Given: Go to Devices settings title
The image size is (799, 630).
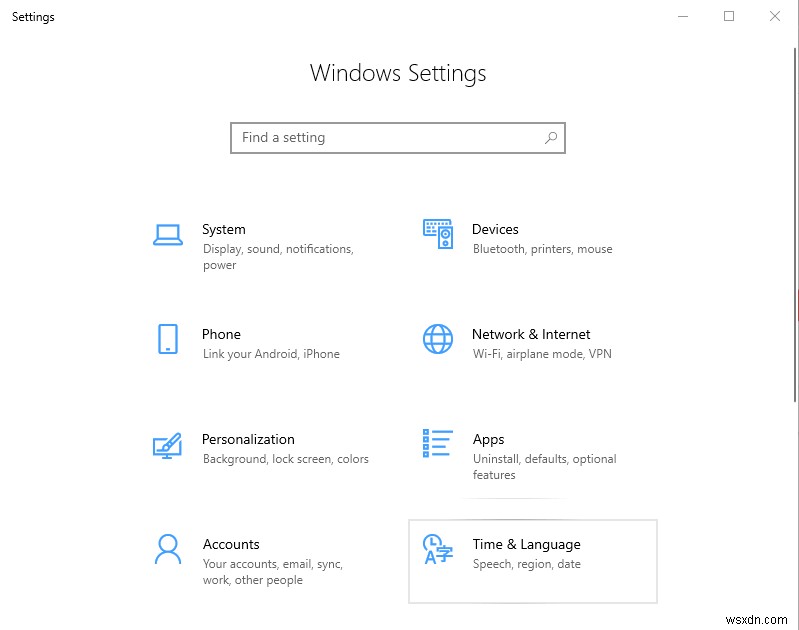Looking at the screenshot, I should pos(495,229).
